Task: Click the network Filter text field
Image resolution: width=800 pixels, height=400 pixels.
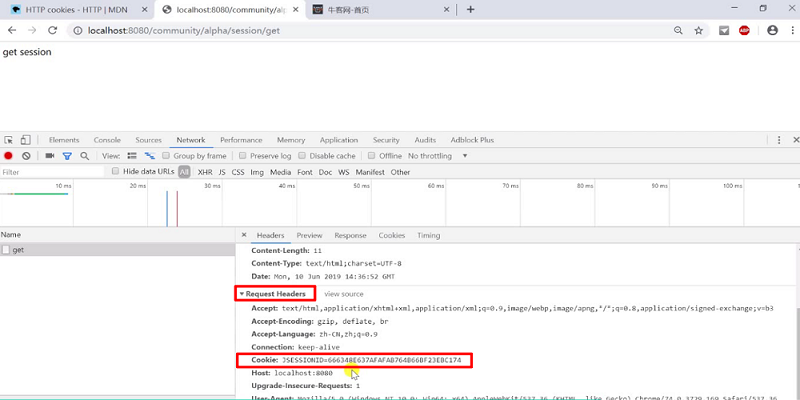Action: click(x=52, y=172)
